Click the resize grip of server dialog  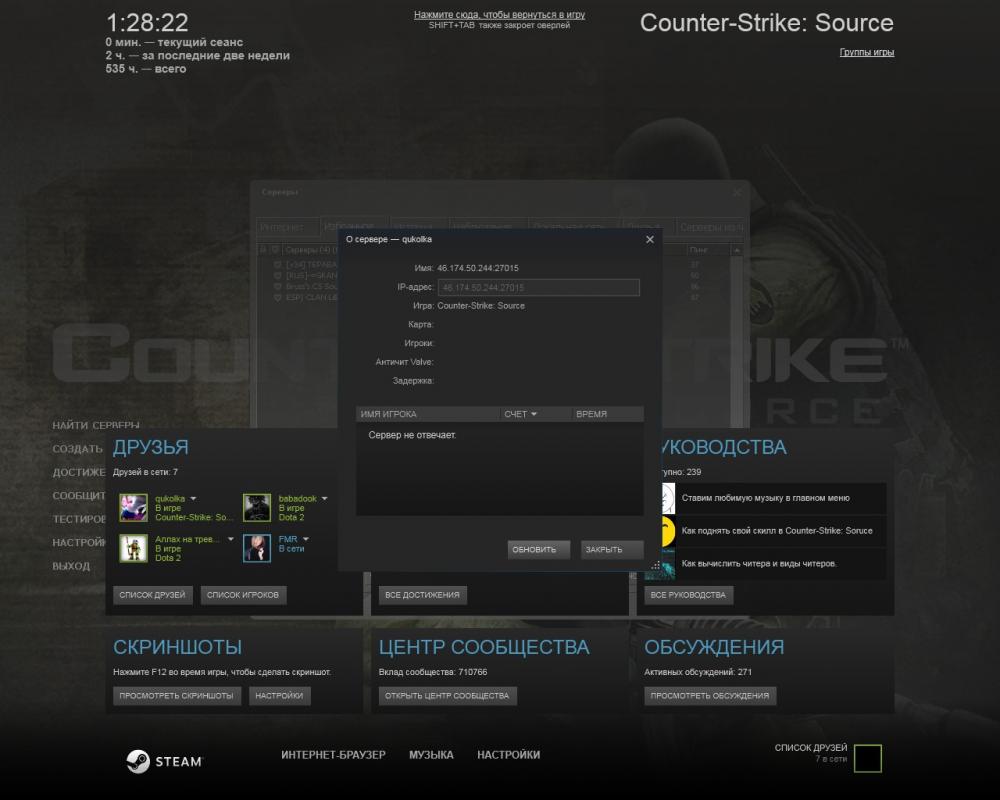656,565
